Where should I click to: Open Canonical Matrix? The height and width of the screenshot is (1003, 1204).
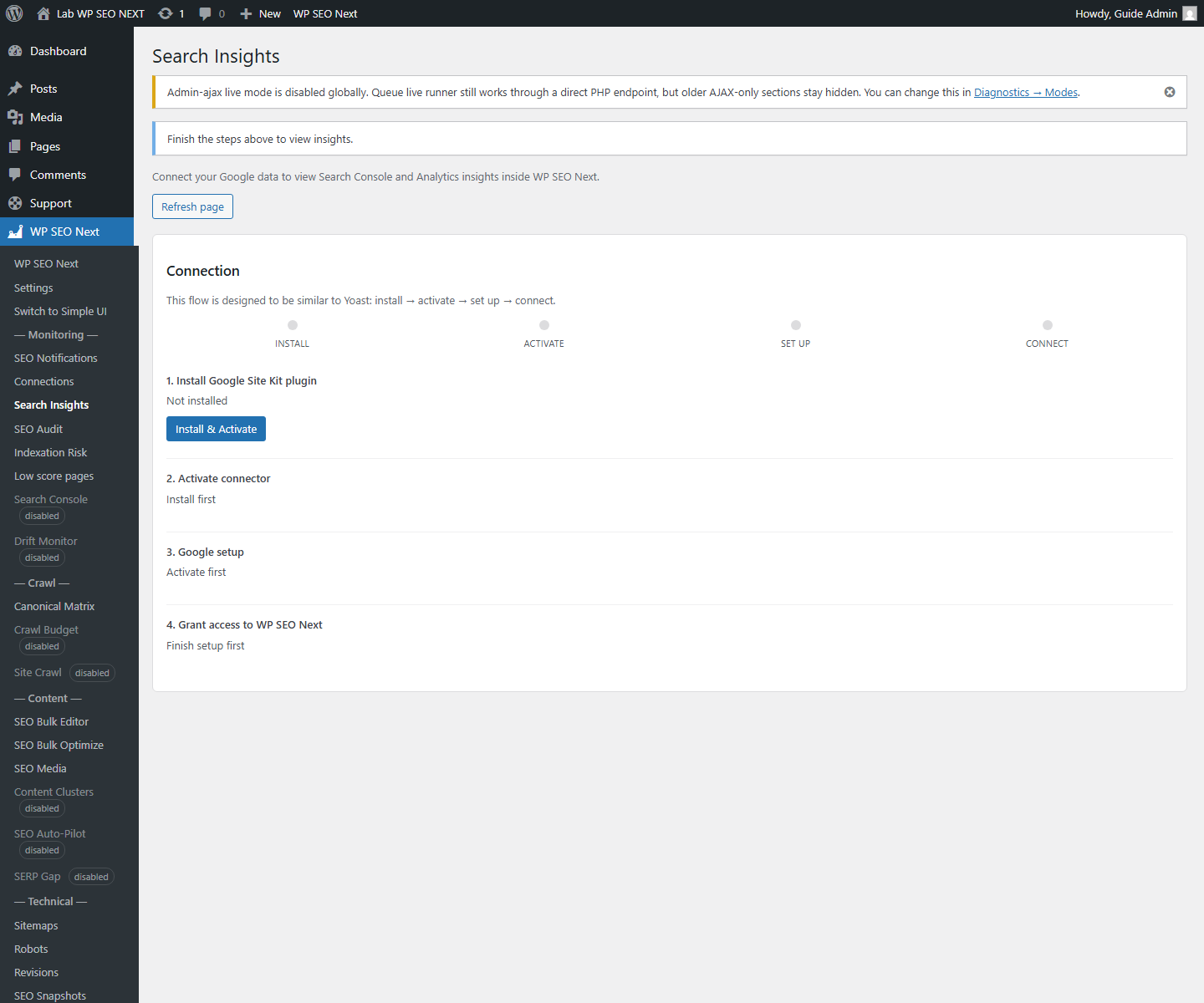pyautogui.click(x=54, y=606)
